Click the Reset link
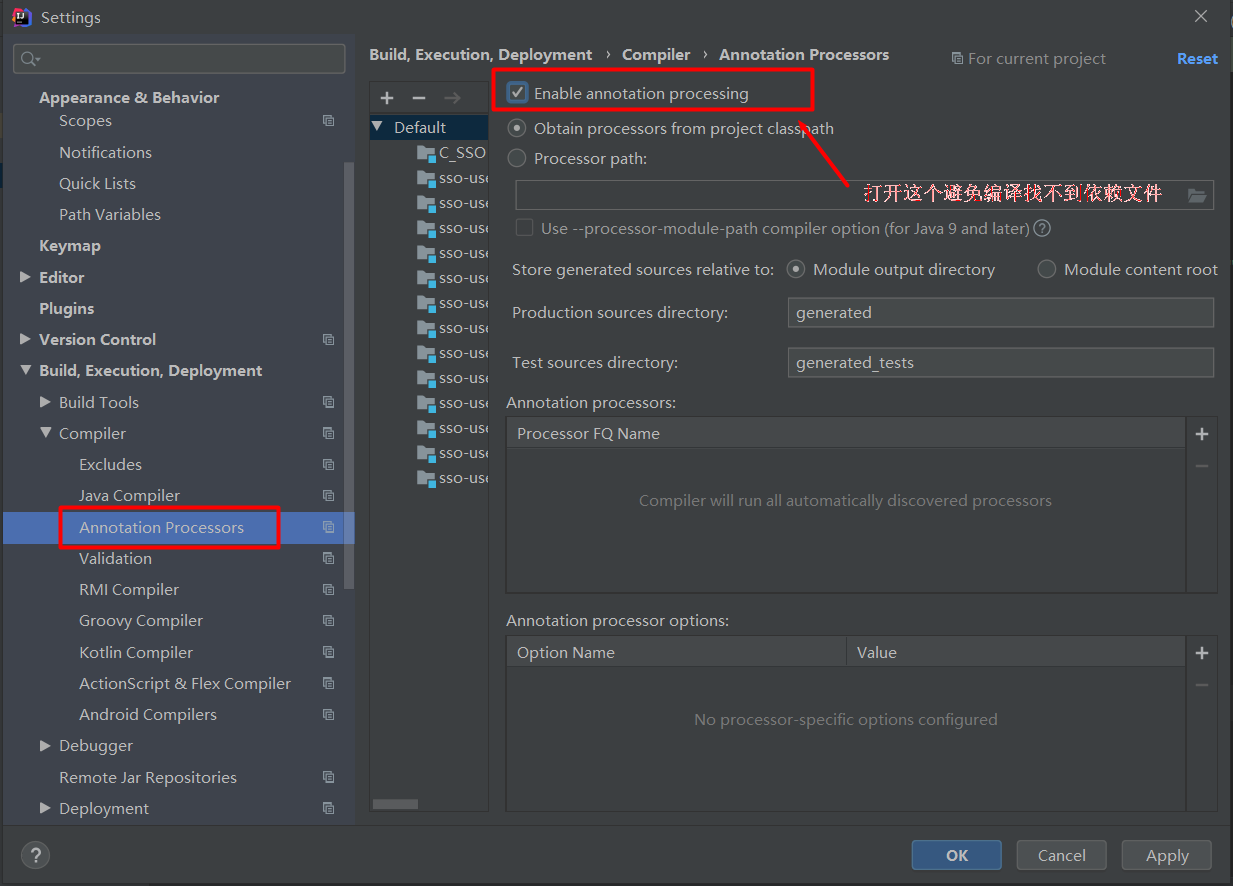 (x=1196, y=59)
